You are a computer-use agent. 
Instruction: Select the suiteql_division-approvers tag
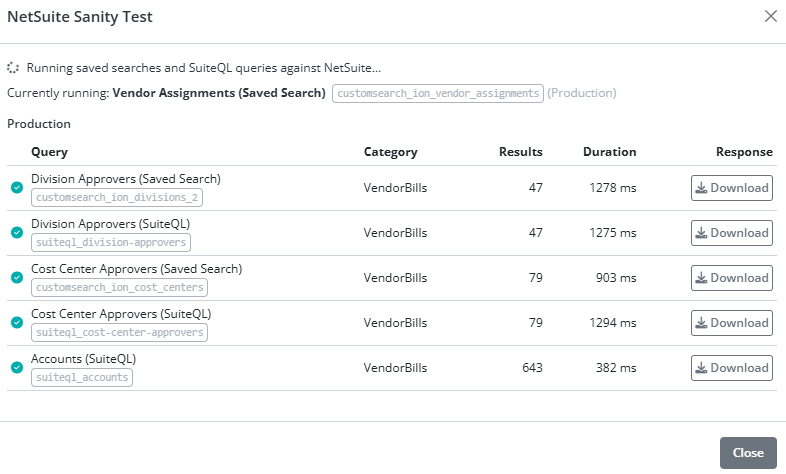[x=111, y=243]
